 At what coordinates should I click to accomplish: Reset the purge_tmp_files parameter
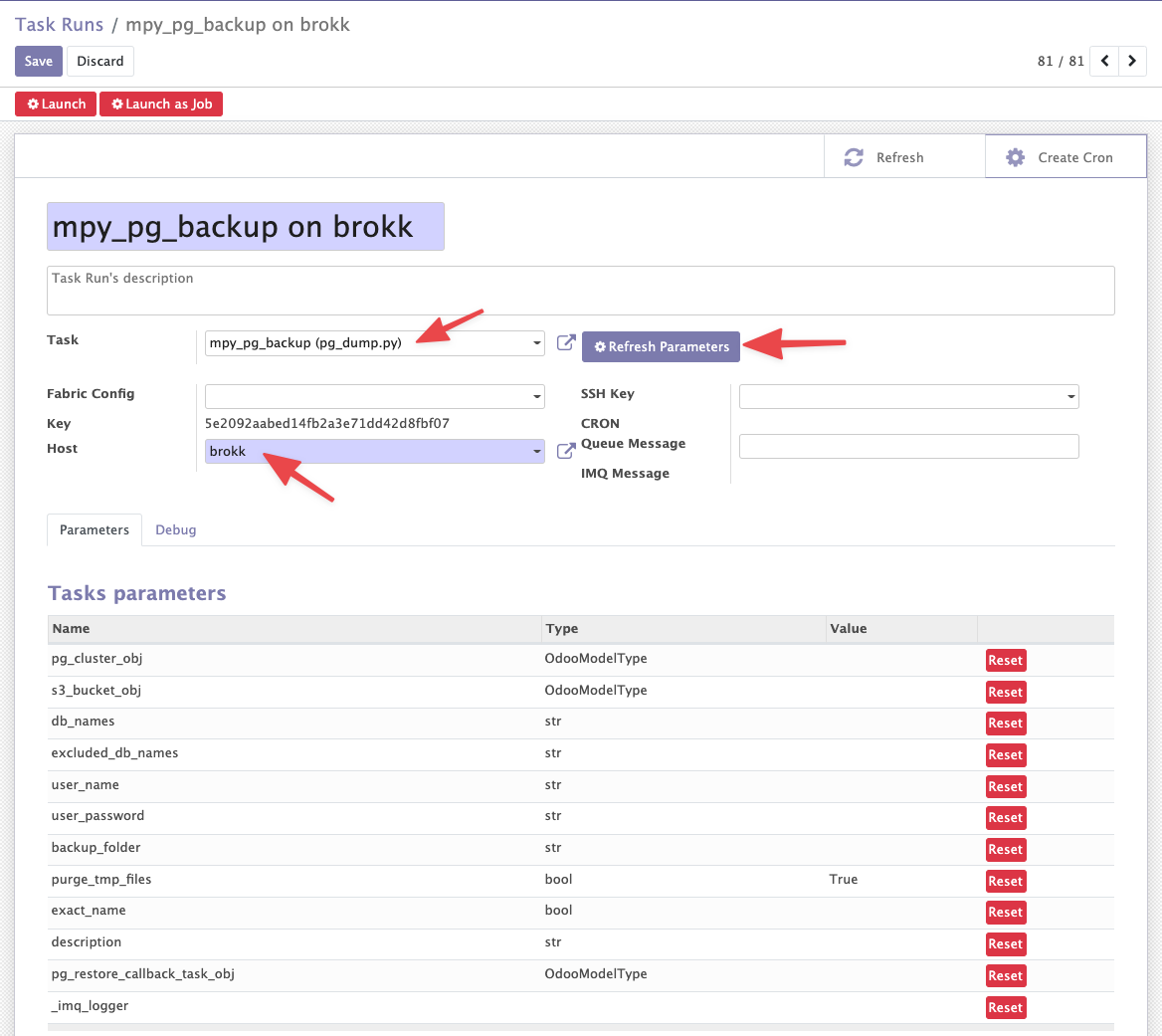point(1005,881)
